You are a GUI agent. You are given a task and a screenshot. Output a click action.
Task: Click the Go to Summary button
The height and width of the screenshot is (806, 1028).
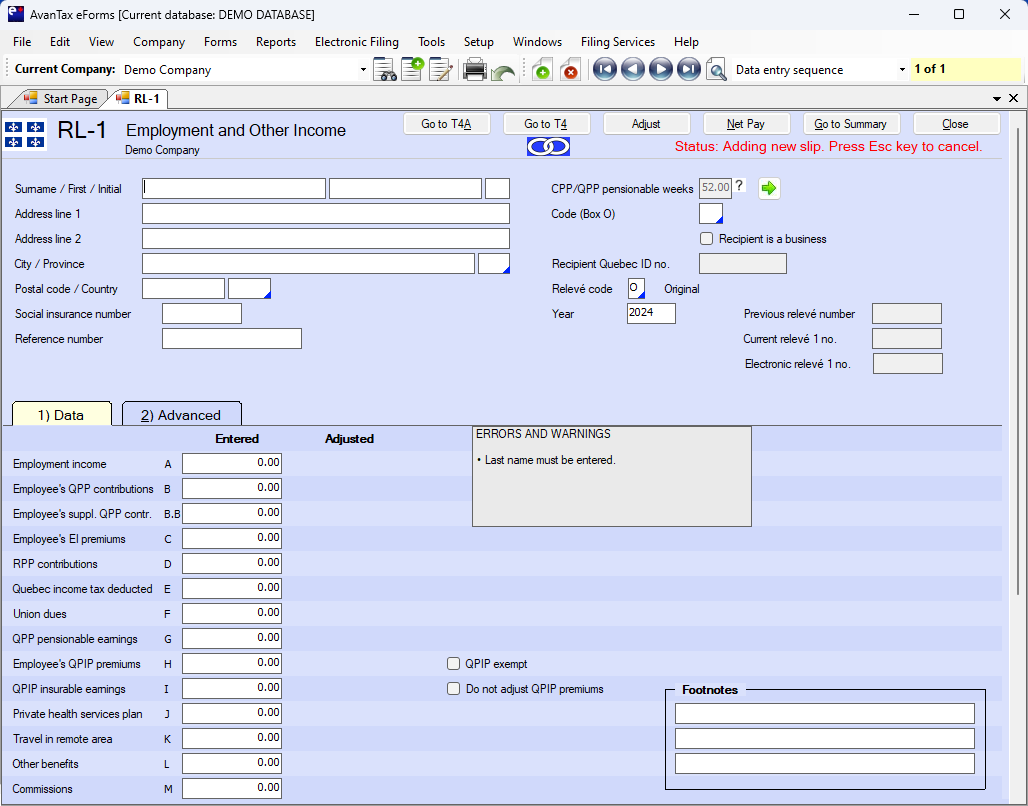pyautogui.click(x=850, y=124)
